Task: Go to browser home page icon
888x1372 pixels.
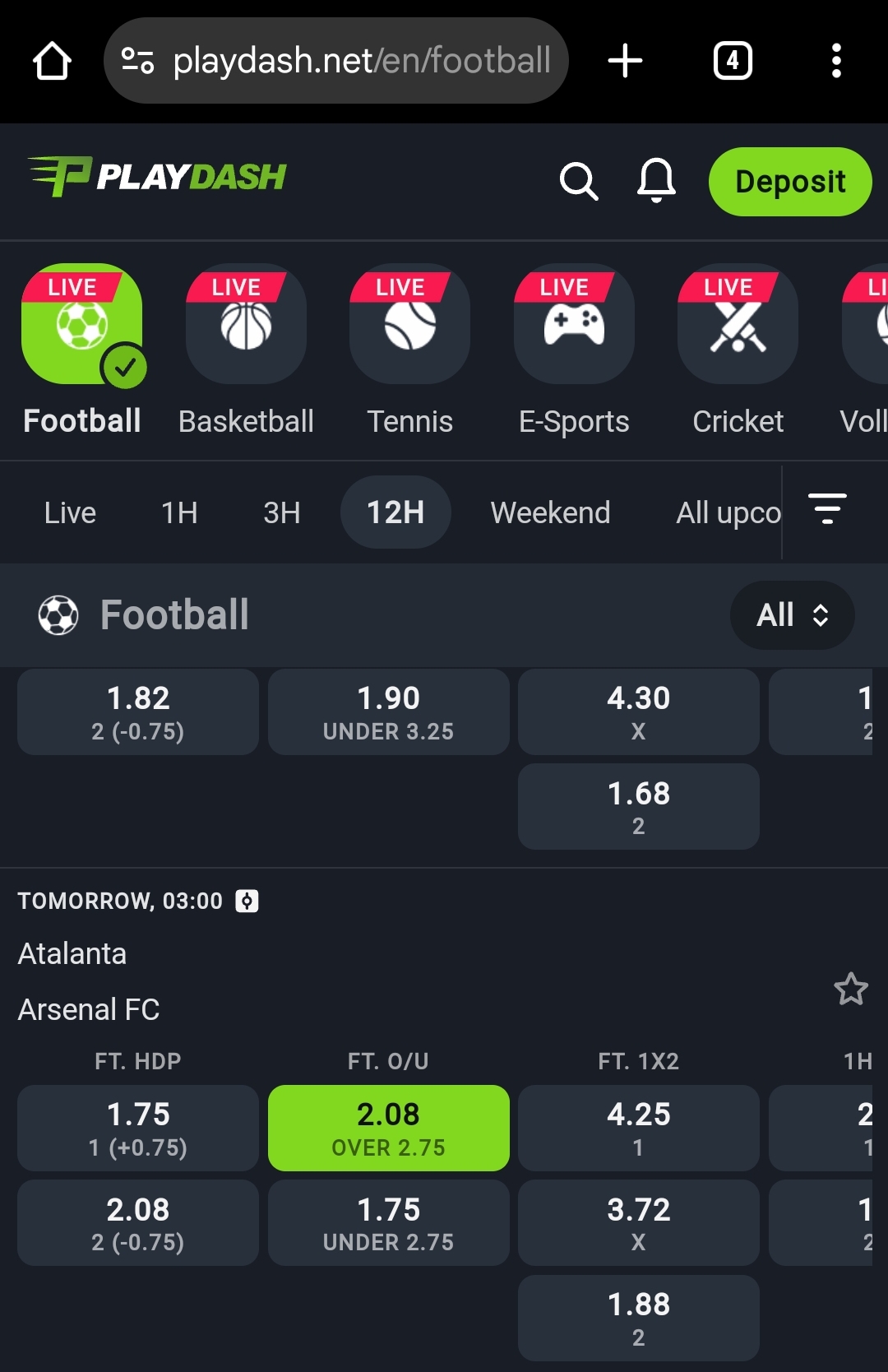Action: tap(52, 61)
